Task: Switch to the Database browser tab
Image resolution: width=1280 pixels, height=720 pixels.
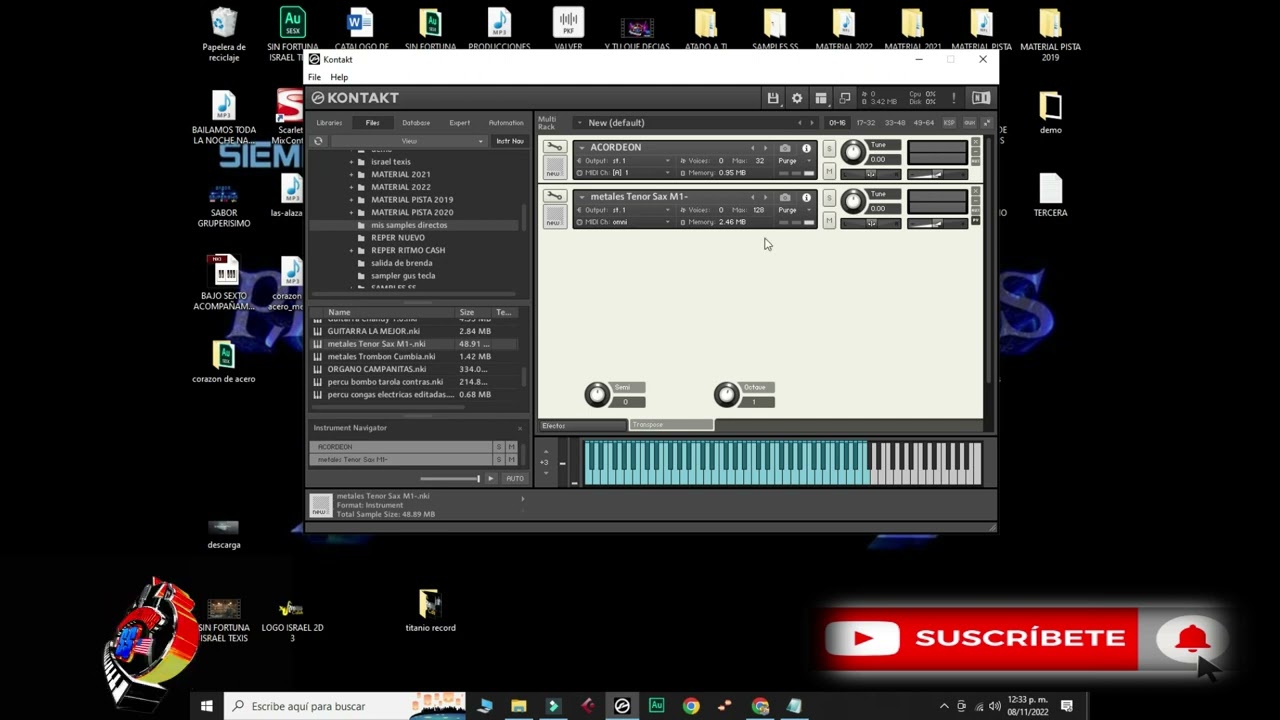Action: (x=416, y=123)
